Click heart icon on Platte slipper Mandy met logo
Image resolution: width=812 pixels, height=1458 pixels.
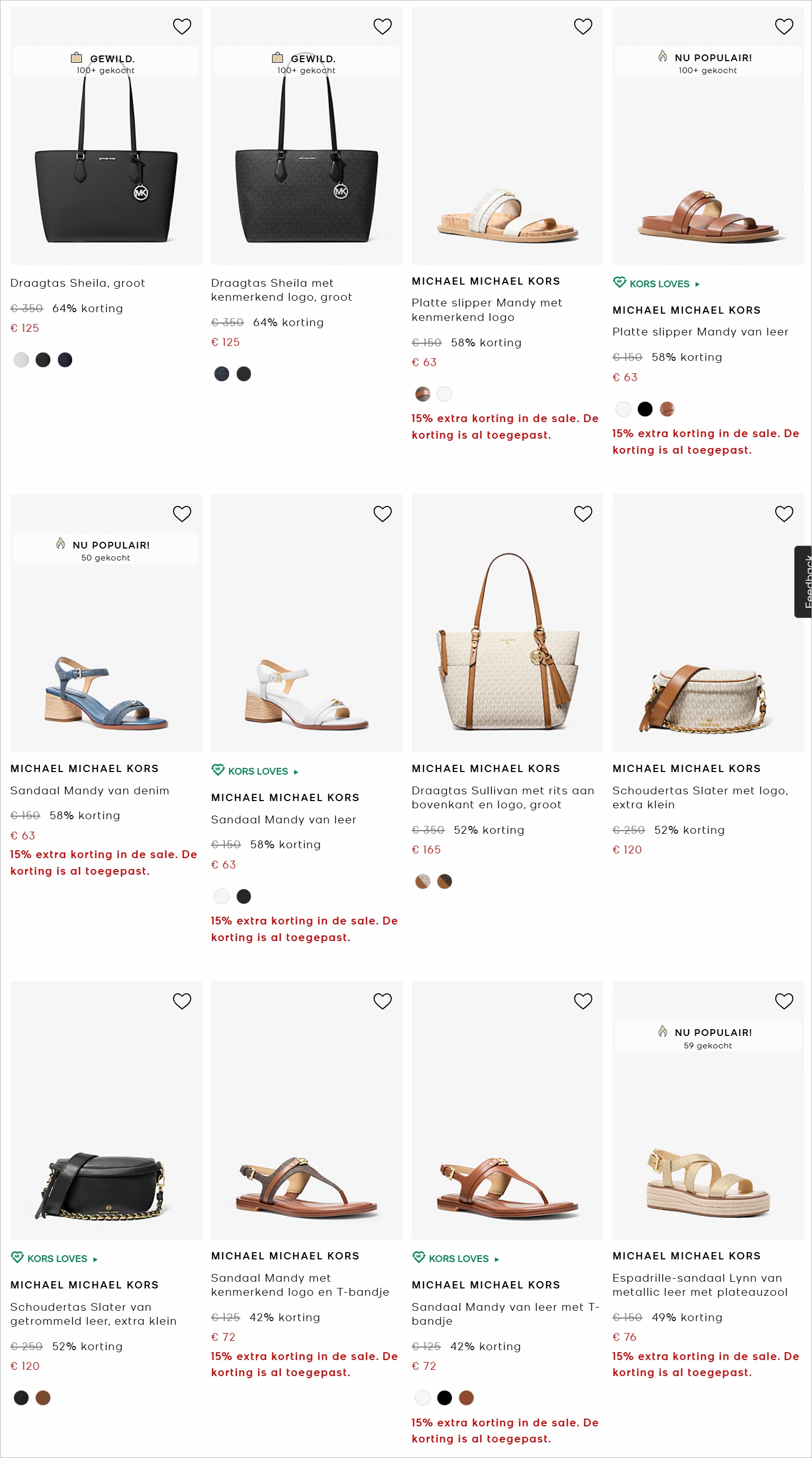tap(583, 26)
